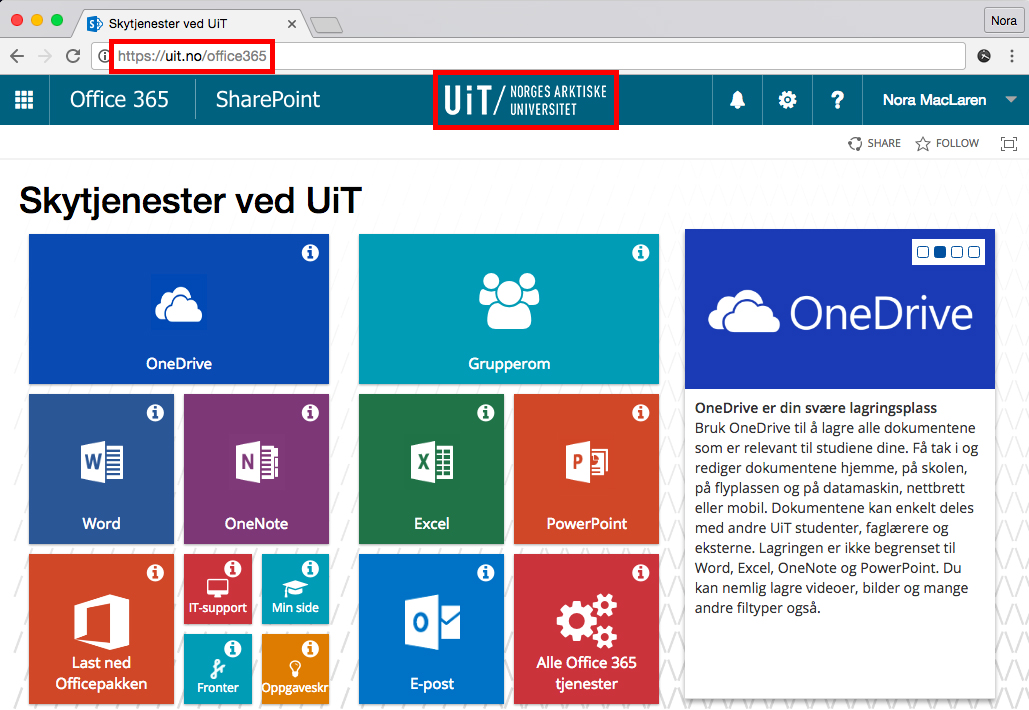
Task: Open the OneDrive tile
Action: (x=179, y=309)
